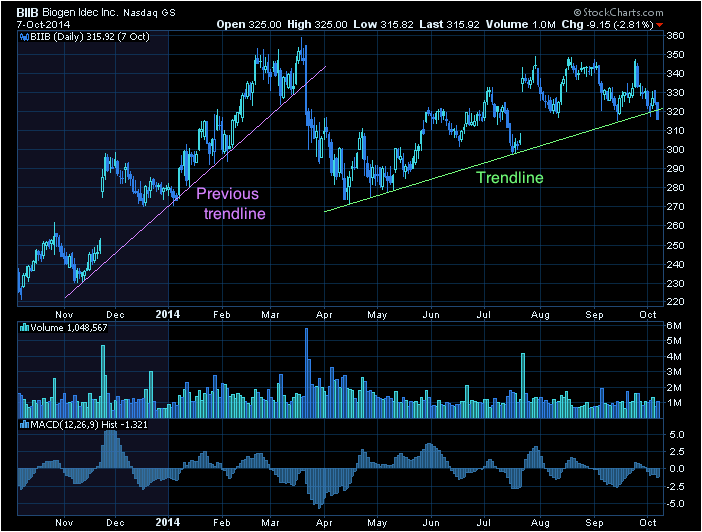Click the candlestick icon beside BIIB (Daily)

pyautogui.click(x=24, y=37)
